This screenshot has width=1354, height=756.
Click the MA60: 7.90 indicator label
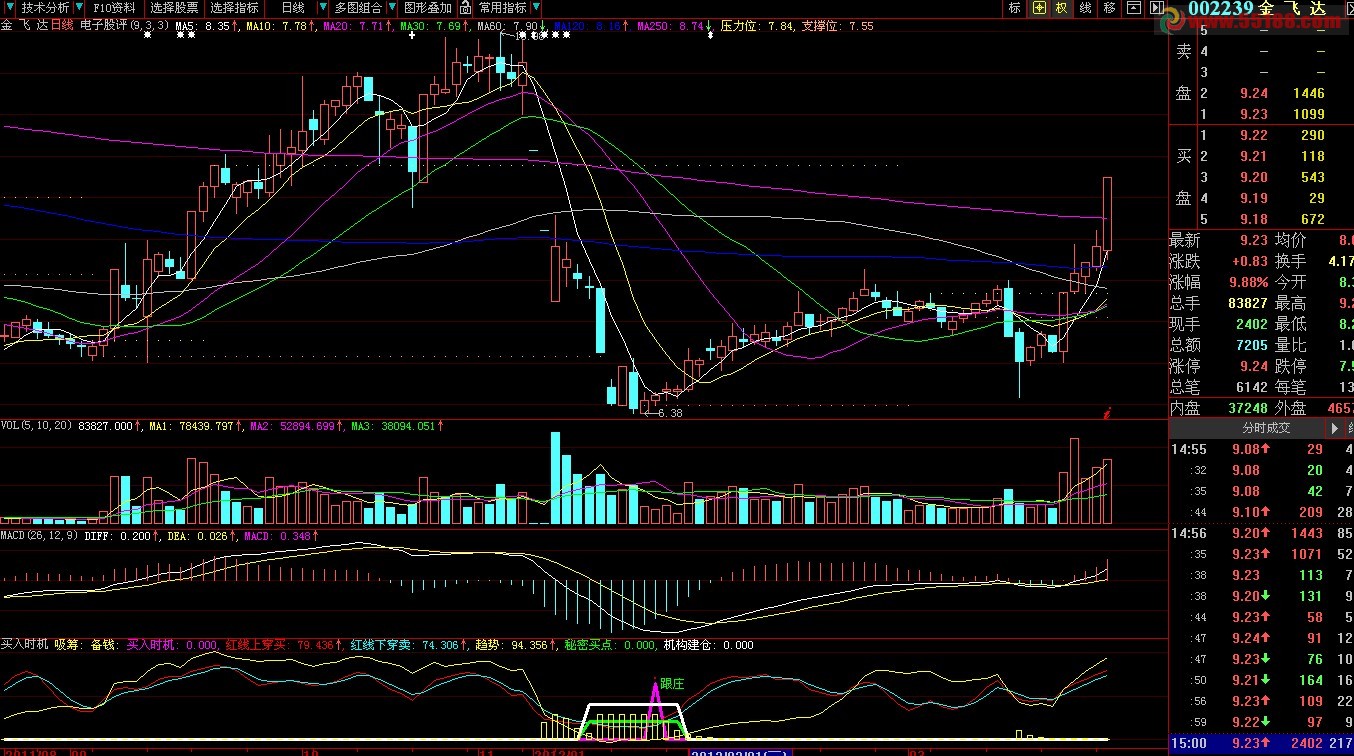tap(509, 26)
